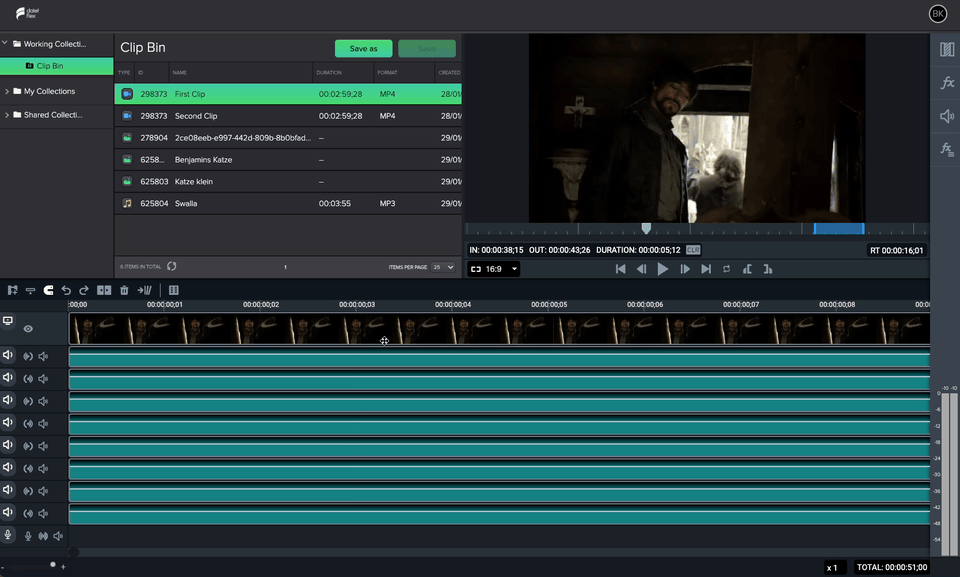Open the items per page dropdown
Viewport: 960px width, 577px height.
tap(443, 267)
